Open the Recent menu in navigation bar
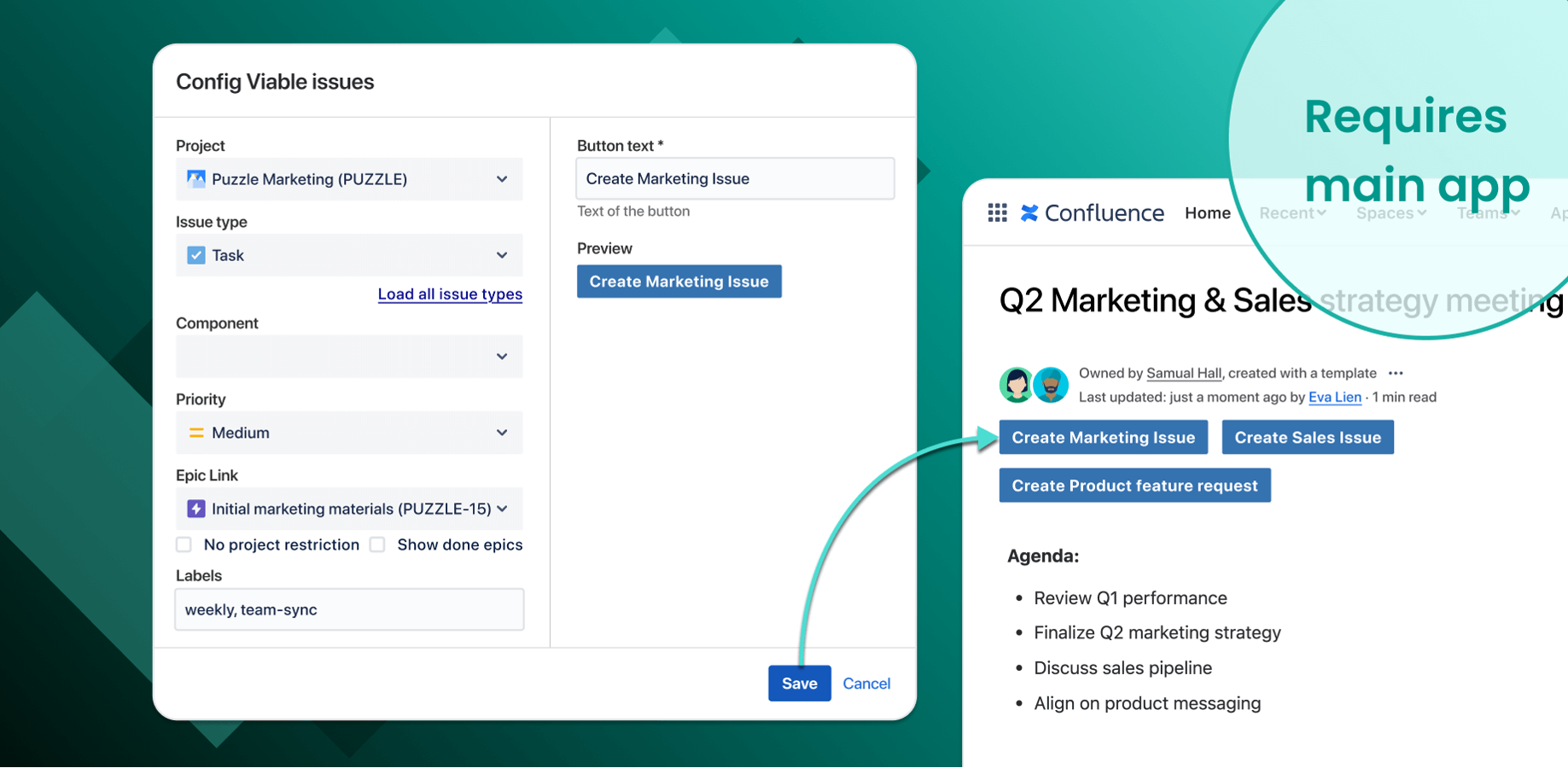This screenshot has width=1568, height=768. pyautogui.click(x=1292, y=213)
